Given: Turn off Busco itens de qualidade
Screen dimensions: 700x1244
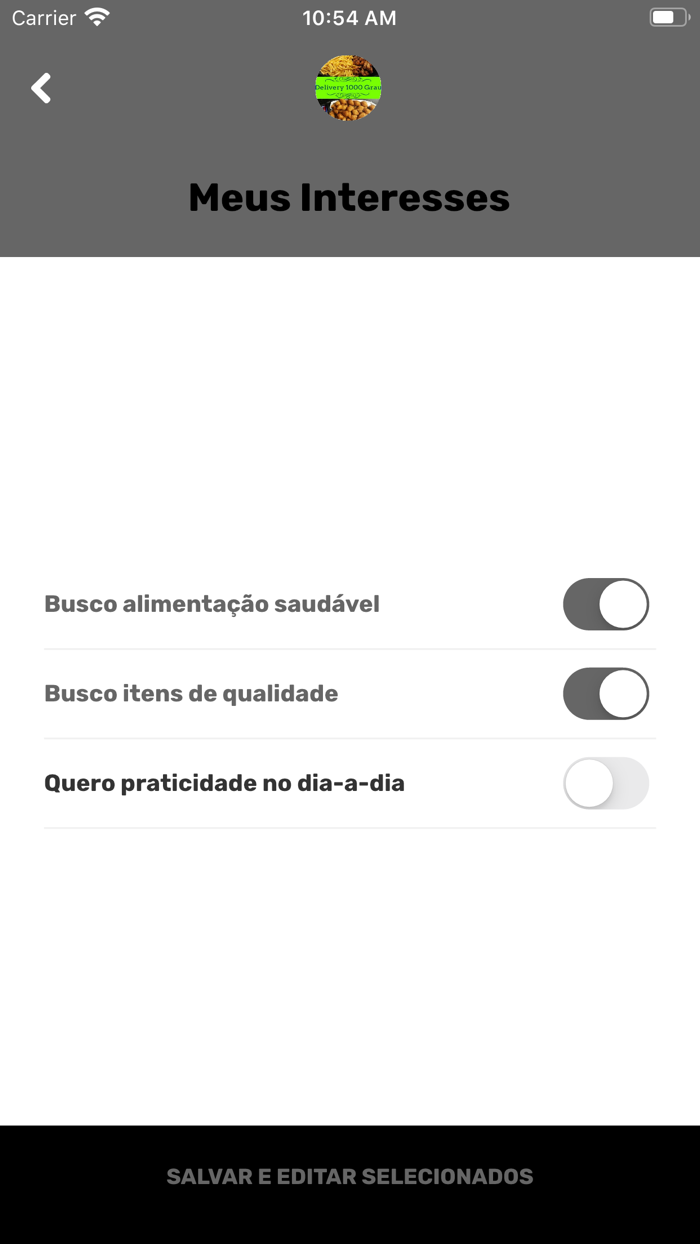Looking at the screenshot, I should (x=606, y=694).
